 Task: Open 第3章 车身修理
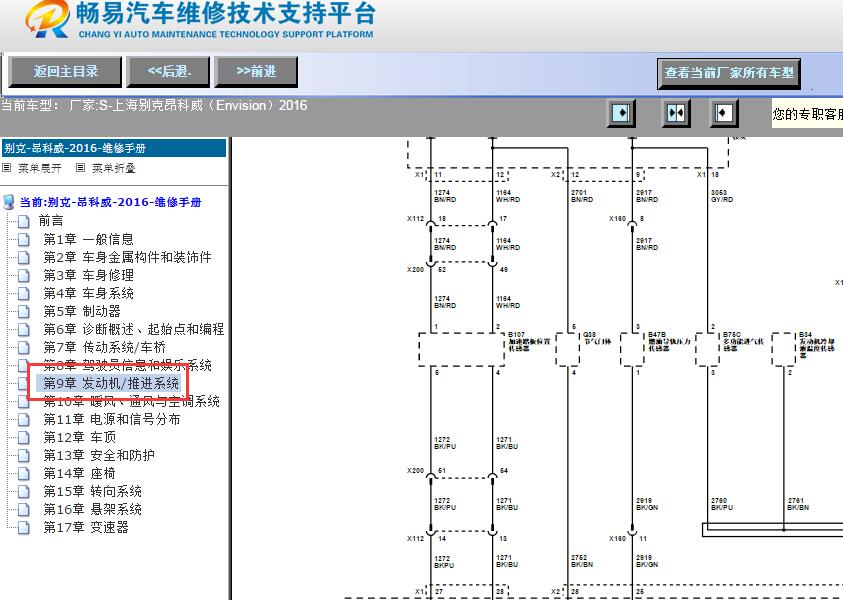click(x=88, y=275)
